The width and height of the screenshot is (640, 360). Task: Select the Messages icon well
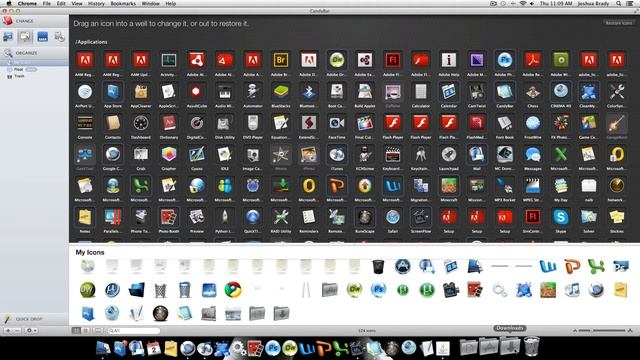533,154
